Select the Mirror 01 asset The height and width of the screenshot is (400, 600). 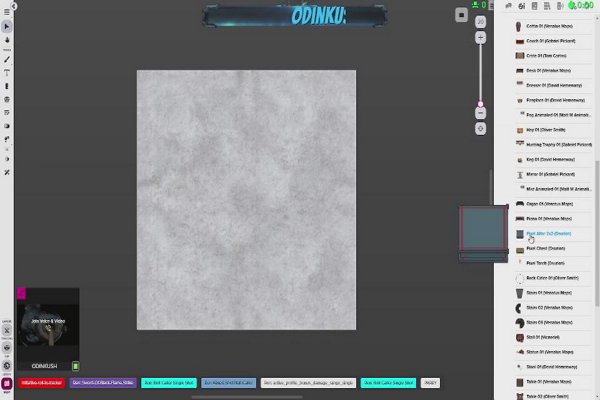(553, 174)
